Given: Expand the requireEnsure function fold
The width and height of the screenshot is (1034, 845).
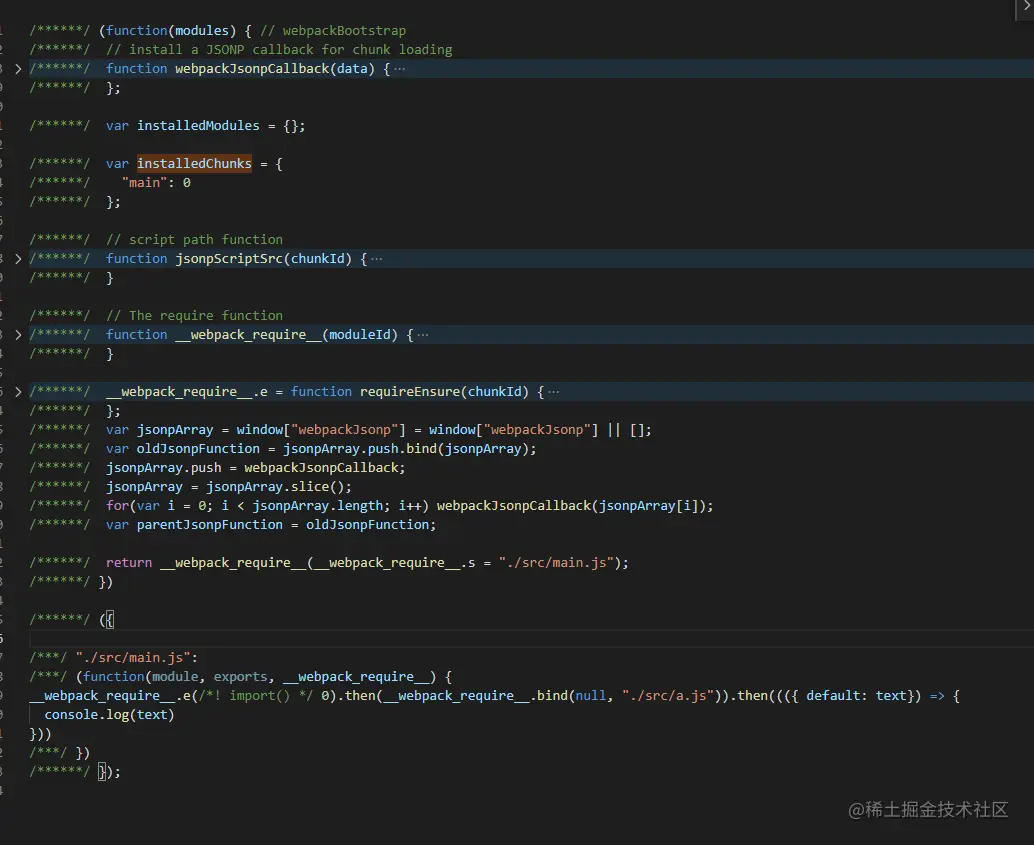Looking at the screenshot, I should 18,391.
